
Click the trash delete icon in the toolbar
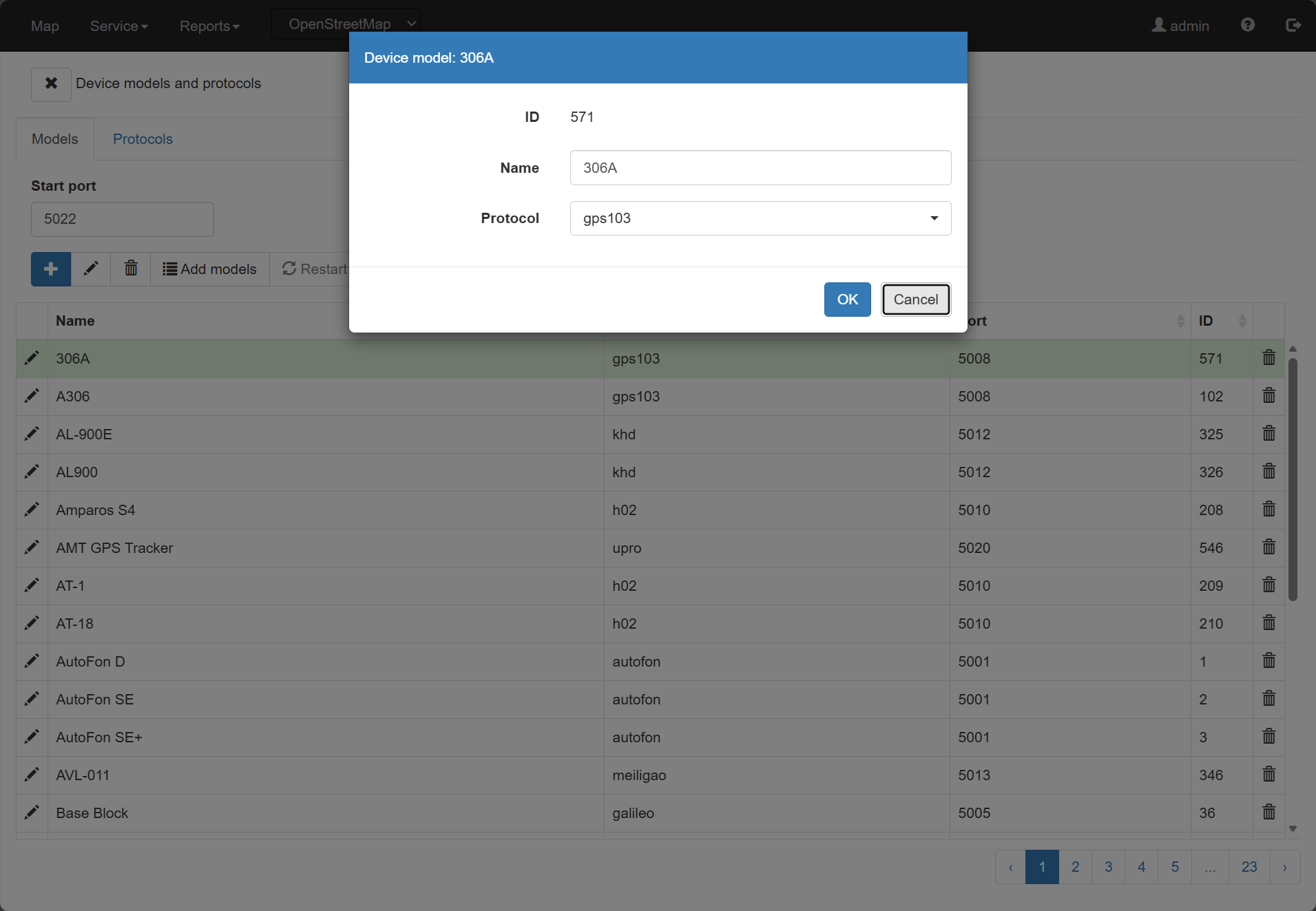pyautogui.click(x=131, y=269)
